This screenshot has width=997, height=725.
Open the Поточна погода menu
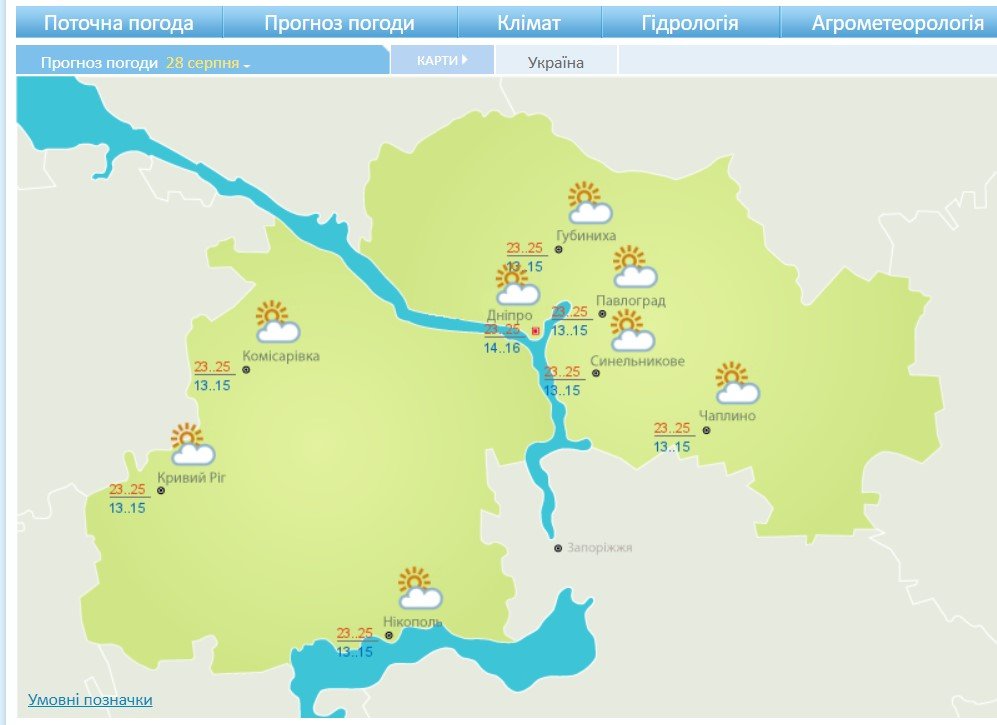click(119, 24)
